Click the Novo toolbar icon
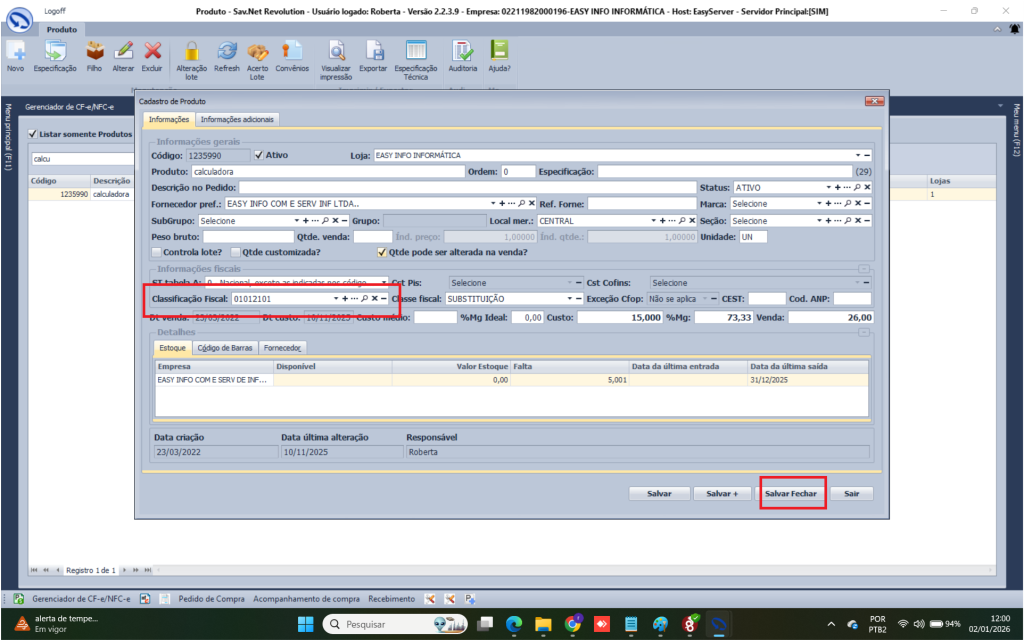The image size is (1024, 641). [15, 50]
